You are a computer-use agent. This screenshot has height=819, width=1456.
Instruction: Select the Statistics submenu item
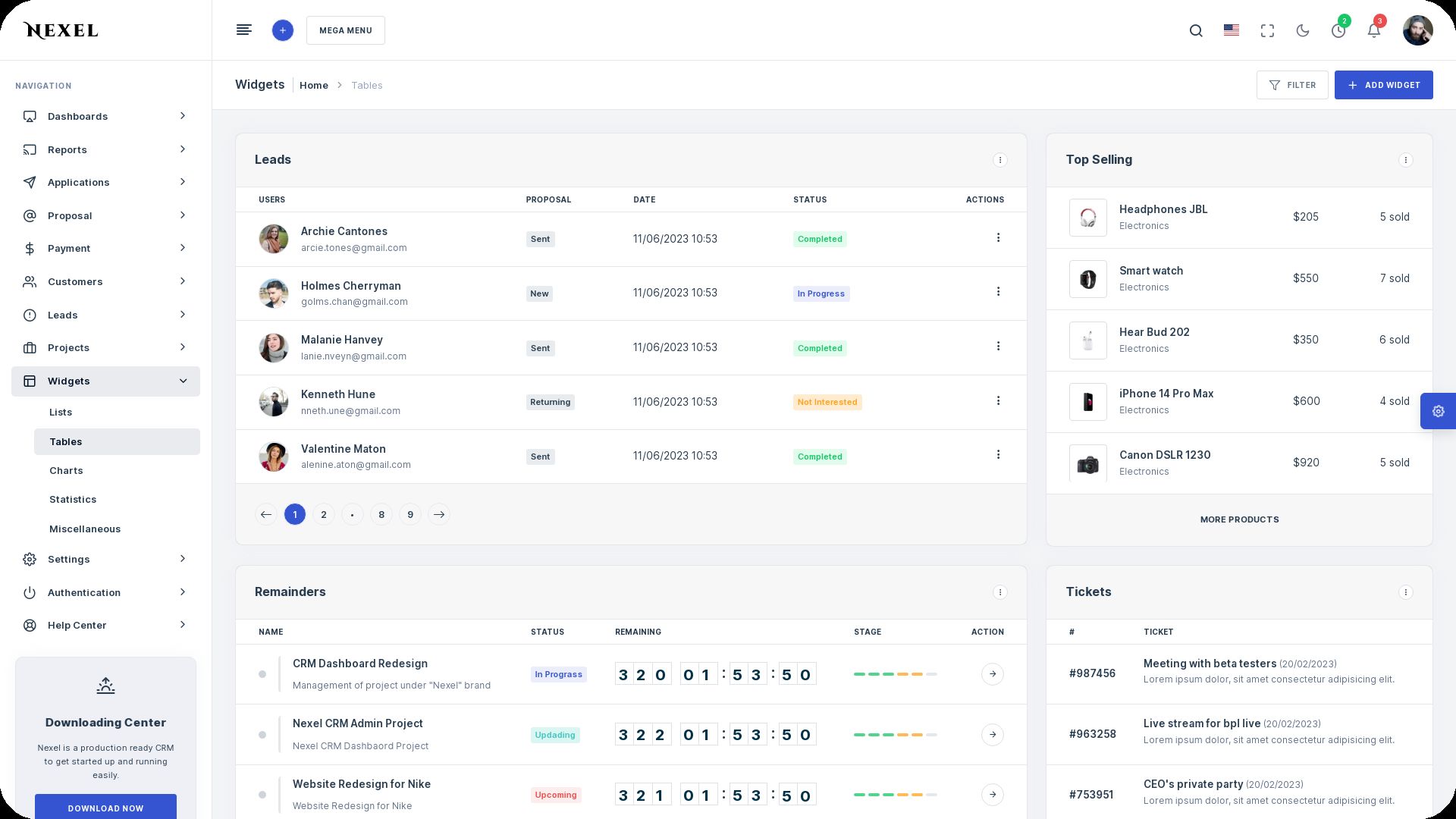click(x=73, y=500)
